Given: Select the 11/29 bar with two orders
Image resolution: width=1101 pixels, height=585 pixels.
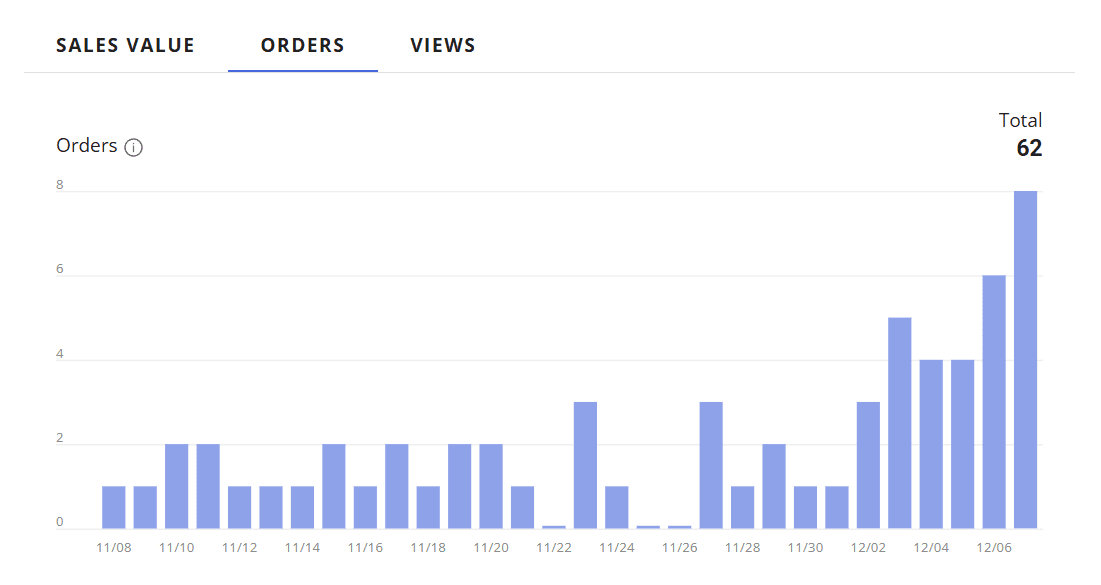Looking at the screenshot, I should (x=774, y=486).
